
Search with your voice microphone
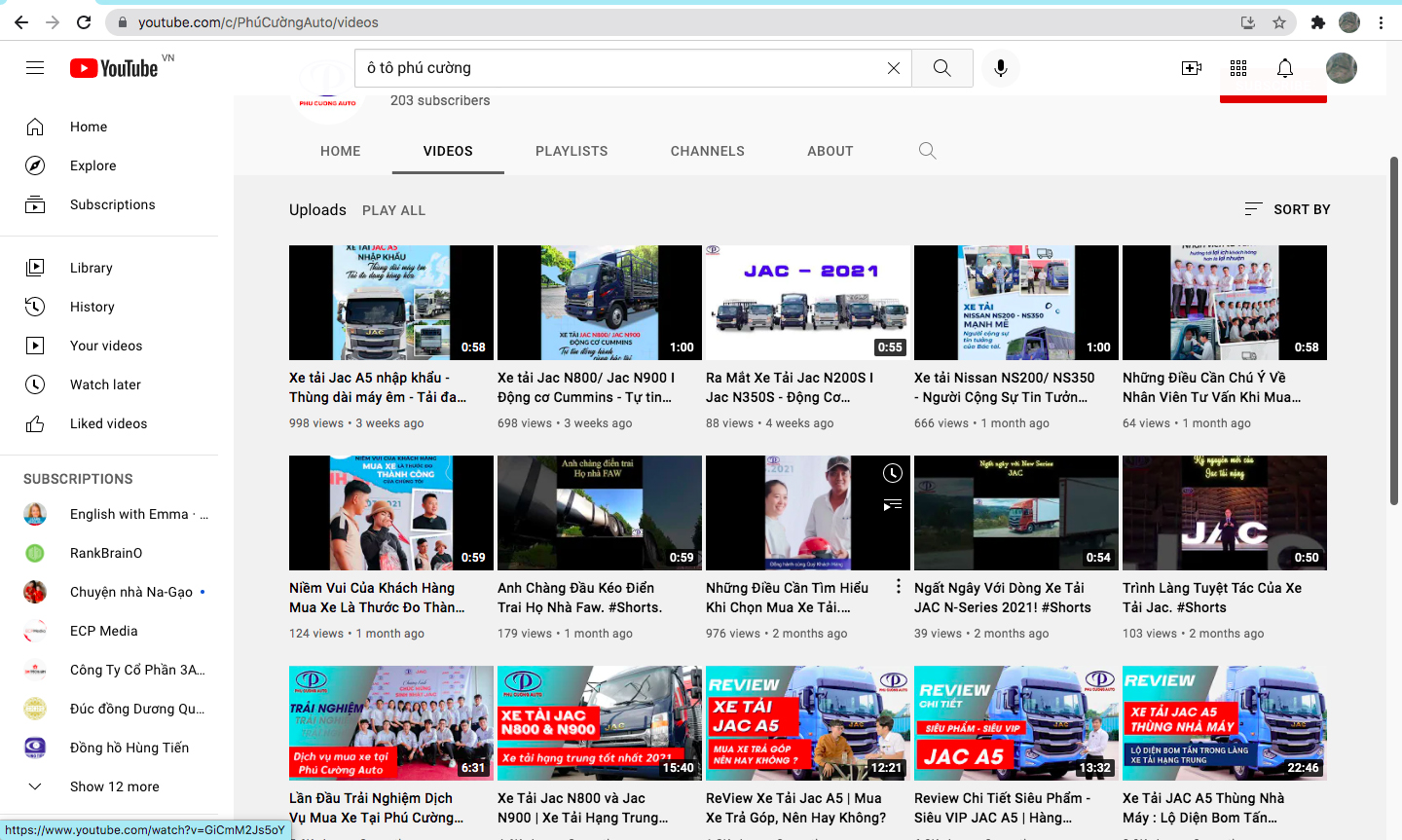pos(1000,68)
